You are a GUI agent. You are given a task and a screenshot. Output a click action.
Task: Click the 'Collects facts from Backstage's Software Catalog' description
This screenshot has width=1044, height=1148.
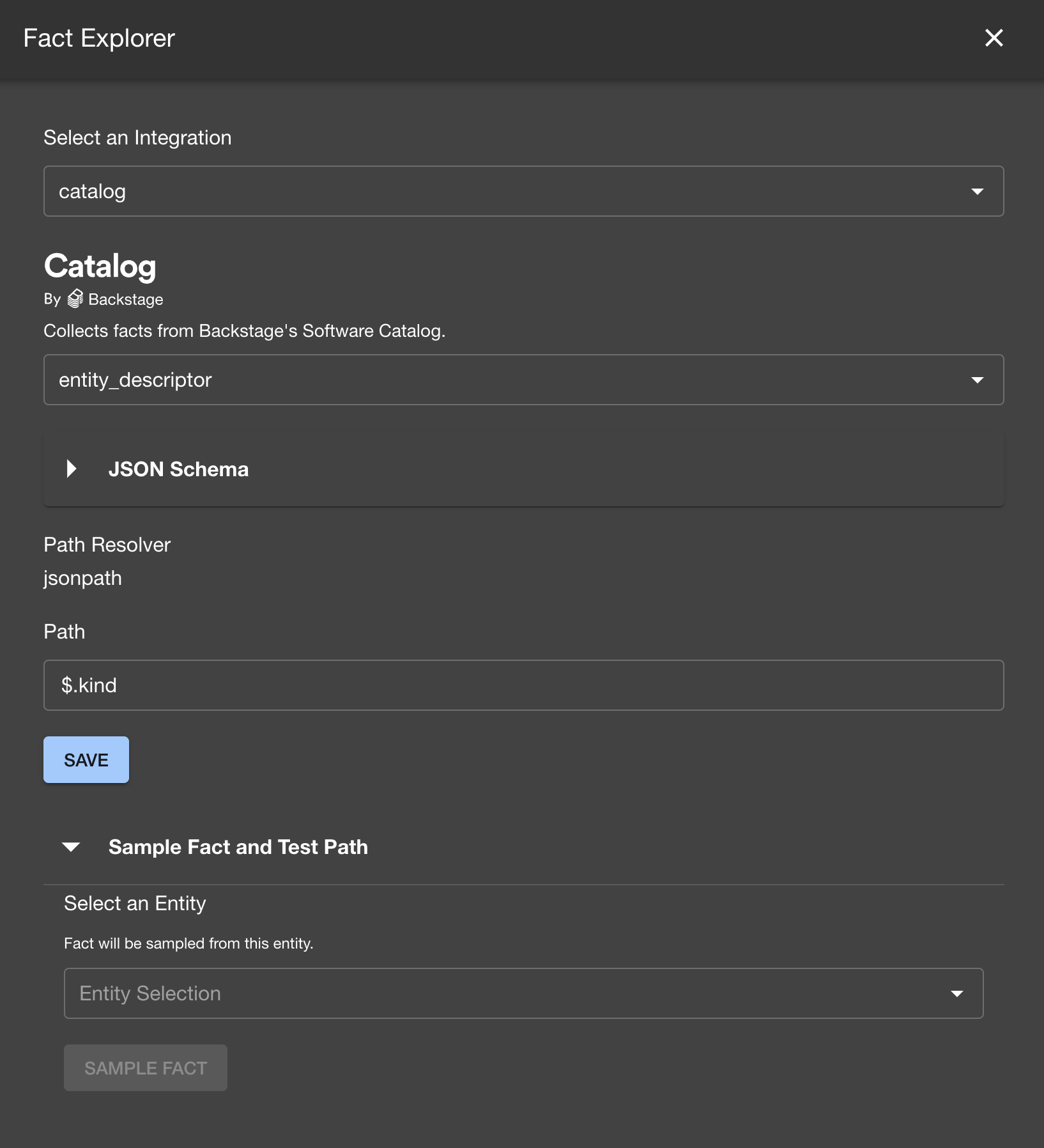pos(244,331)
